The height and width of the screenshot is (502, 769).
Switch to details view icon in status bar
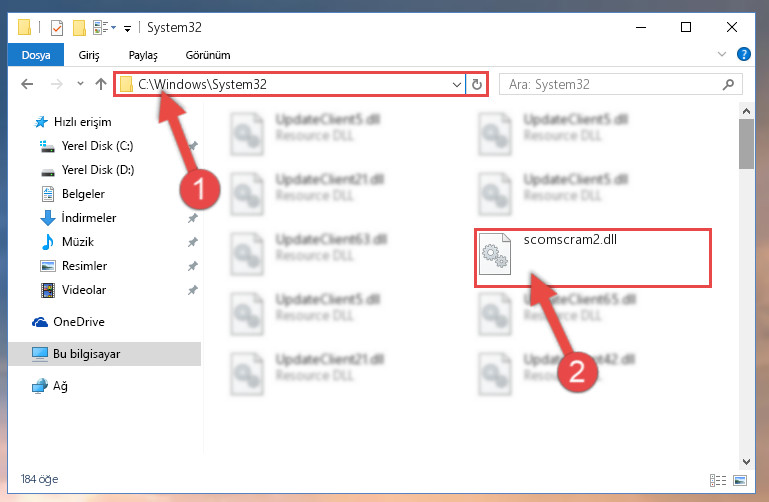[x=718, y=480]
